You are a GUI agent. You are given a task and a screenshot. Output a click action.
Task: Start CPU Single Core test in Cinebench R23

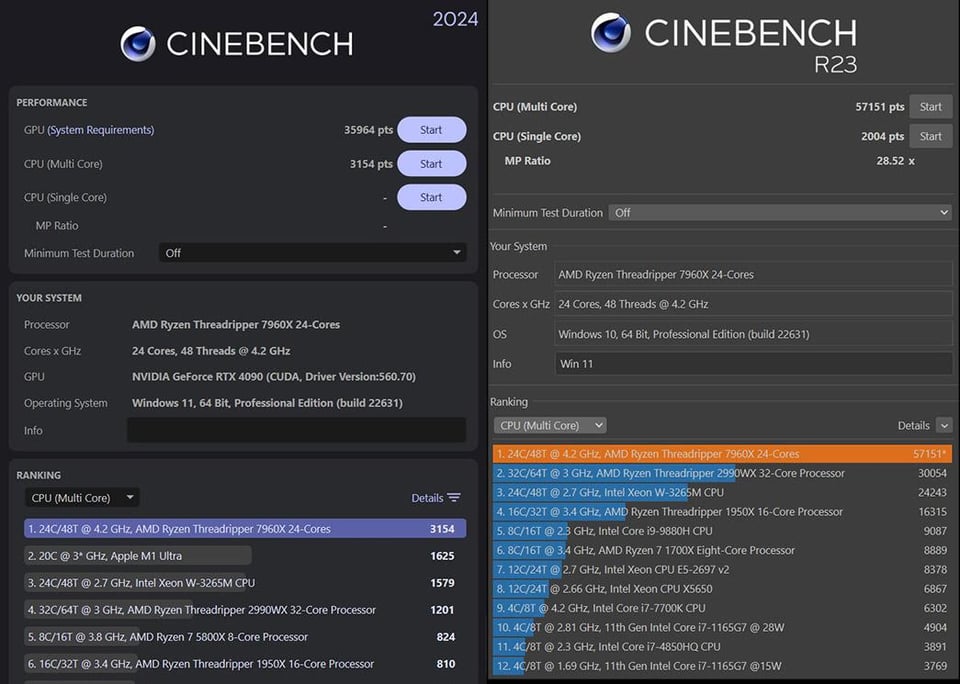(931, 136)
